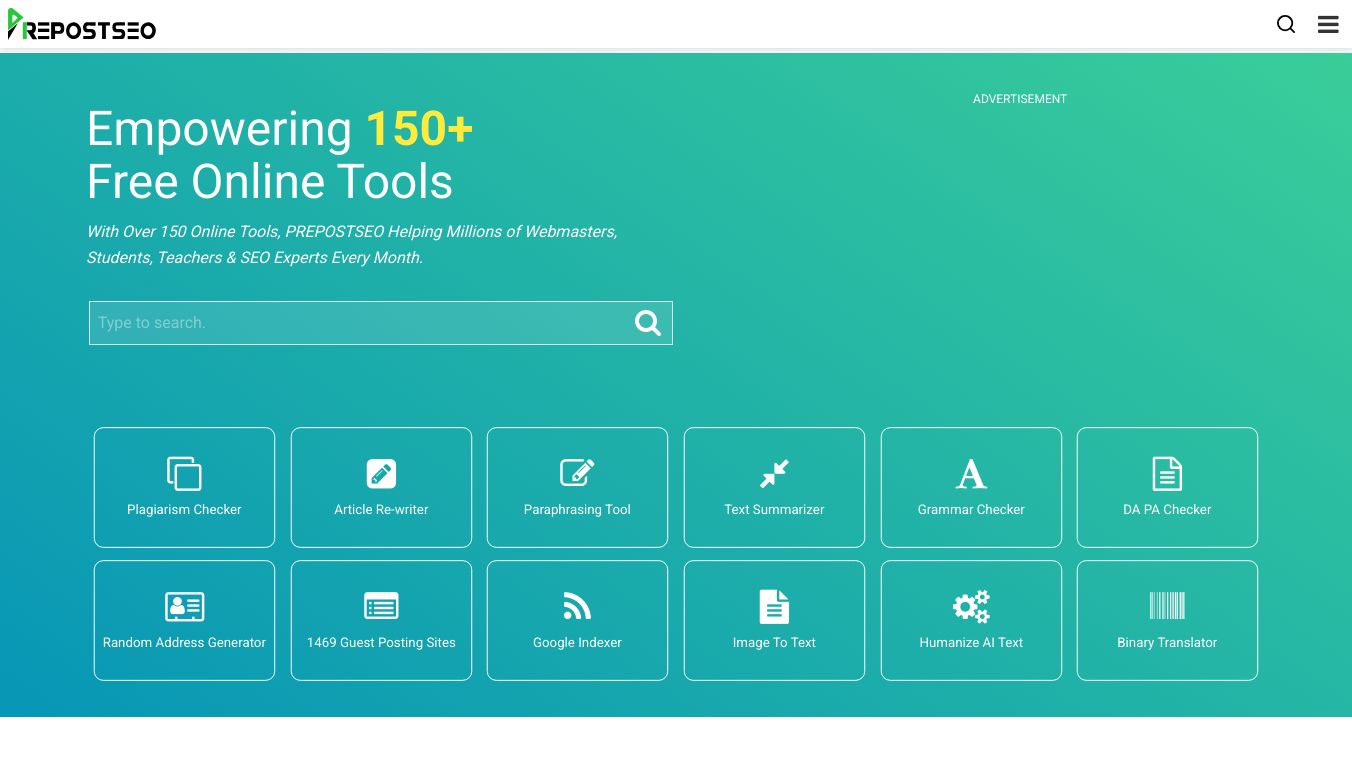Open the Grammar Checker tool card
This screenshot has width=1352, height=760.
click(971, 487)
